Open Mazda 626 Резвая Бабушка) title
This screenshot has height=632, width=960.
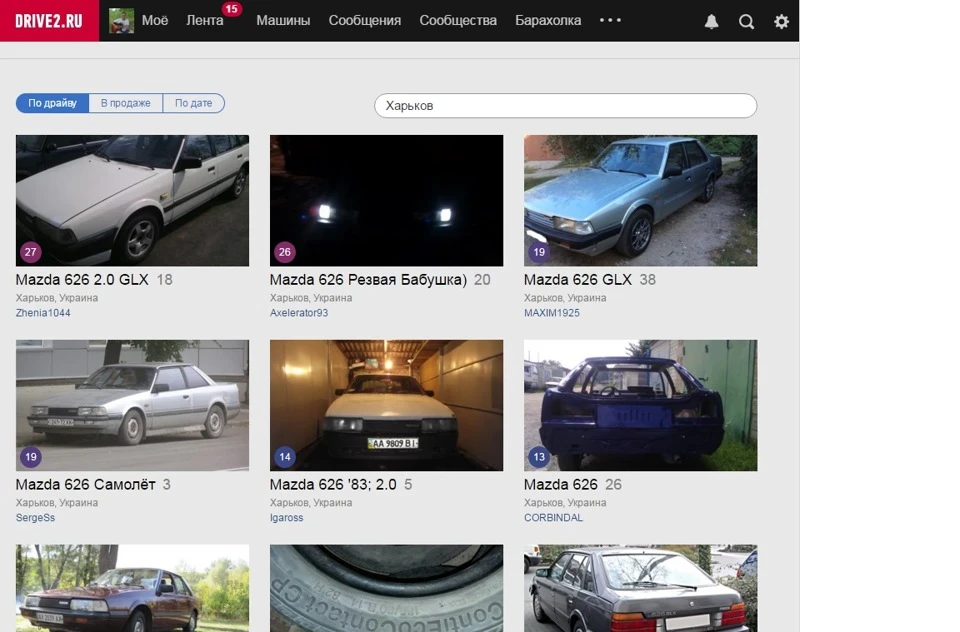(368, 280)
